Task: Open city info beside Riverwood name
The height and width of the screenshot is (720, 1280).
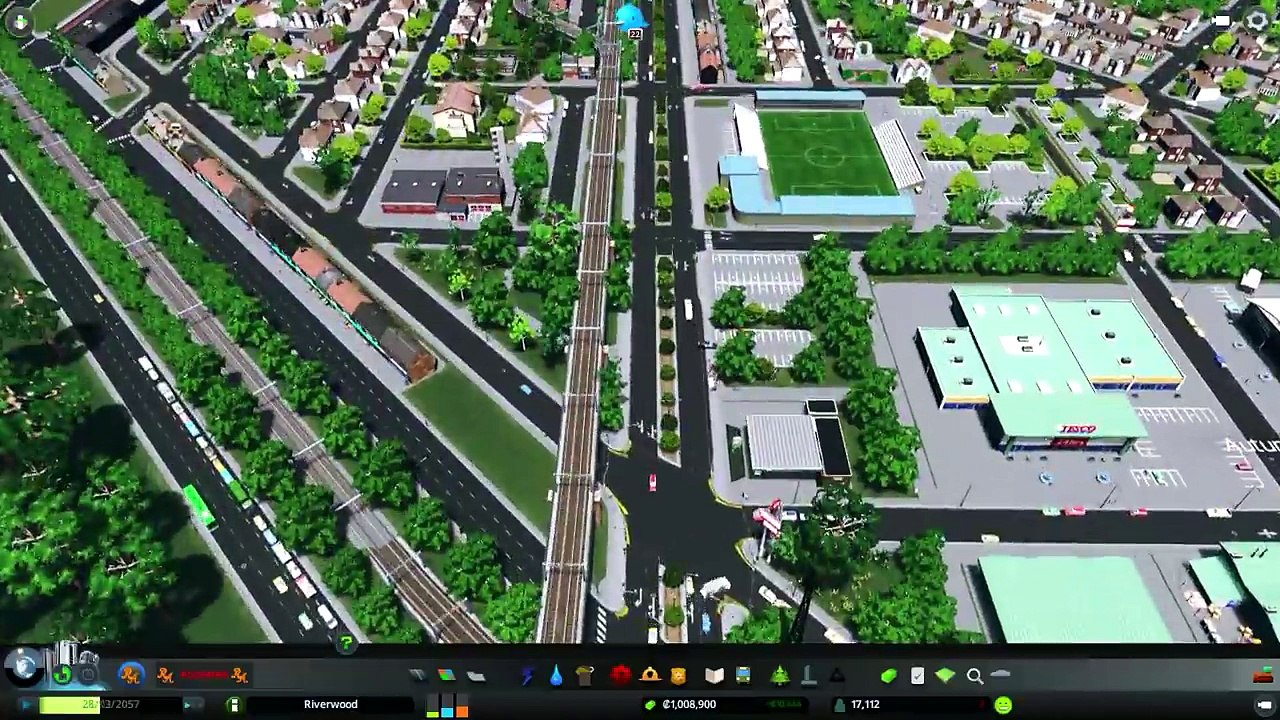Action: click(233, 705)
